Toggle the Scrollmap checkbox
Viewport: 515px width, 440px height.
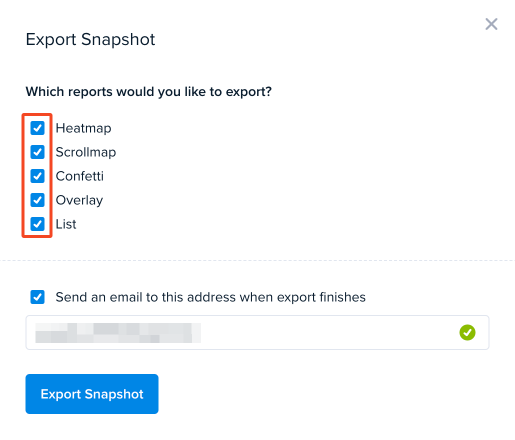[37, 152]
